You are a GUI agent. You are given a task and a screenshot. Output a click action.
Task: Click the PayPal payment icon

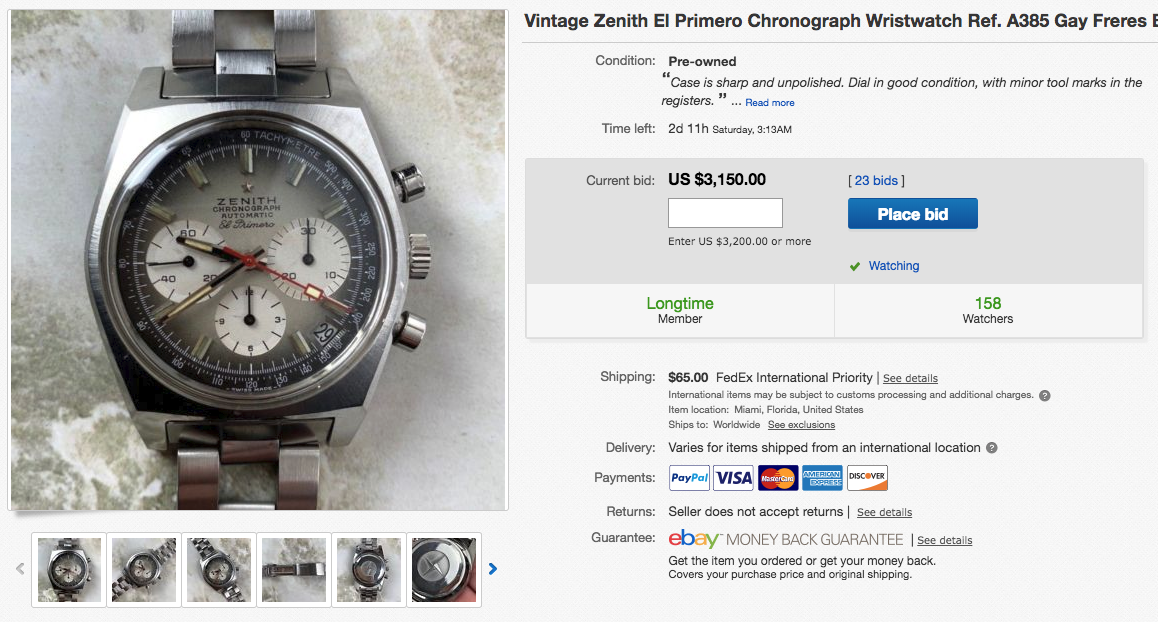click(689, 478)
